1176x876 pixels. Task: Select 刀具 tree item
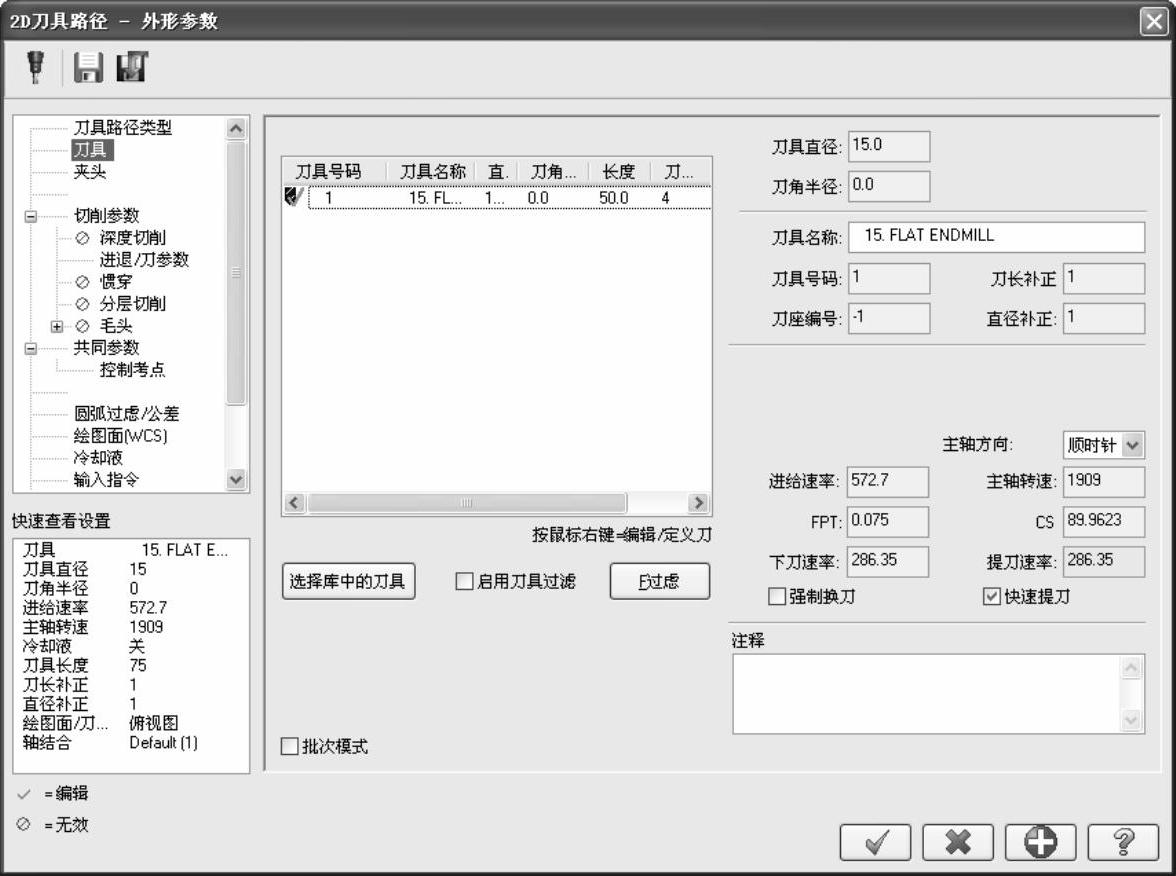coord(91,150)
